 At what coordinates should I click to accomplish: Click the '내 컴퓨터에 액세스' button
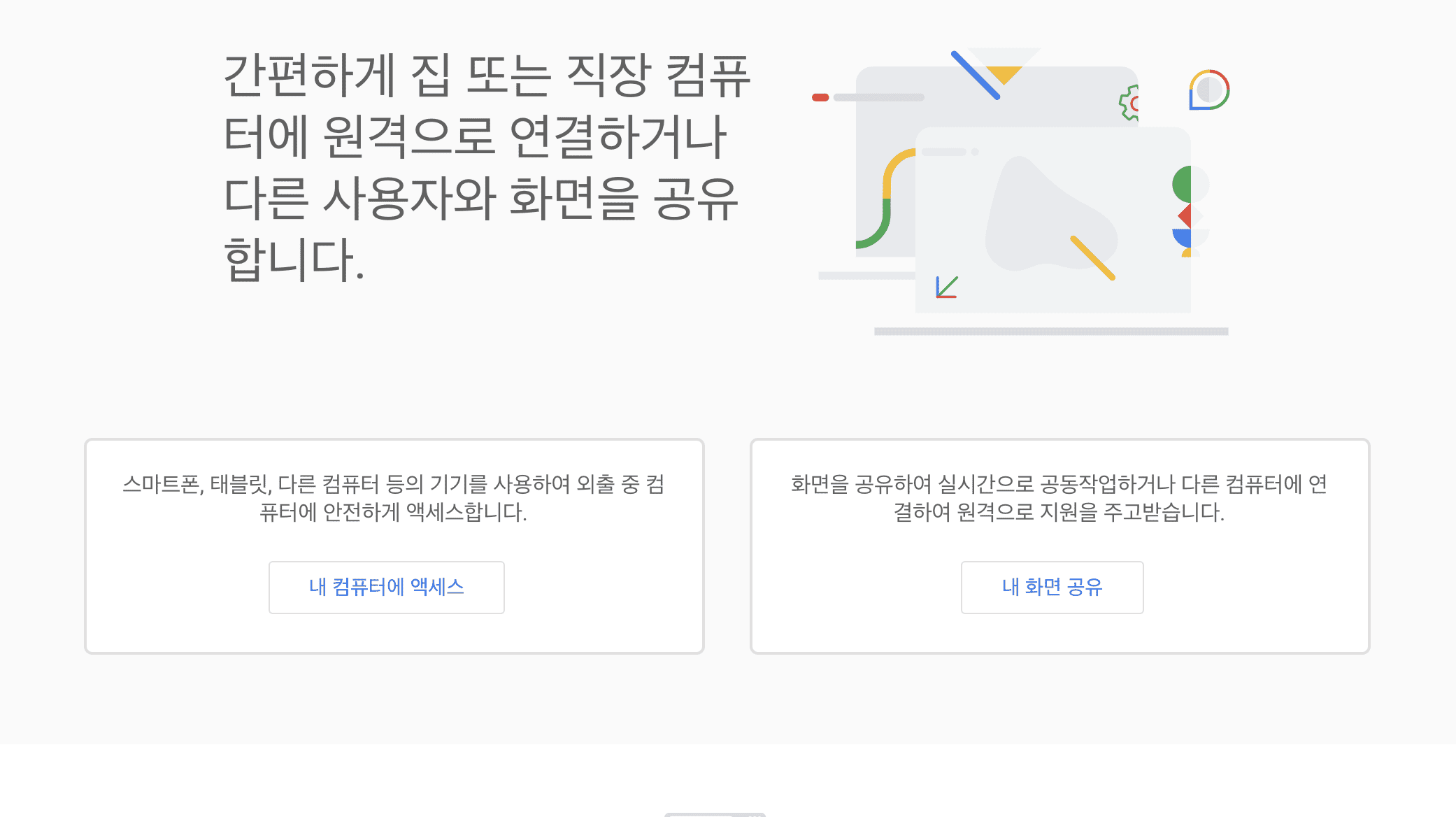click(386, 587)
